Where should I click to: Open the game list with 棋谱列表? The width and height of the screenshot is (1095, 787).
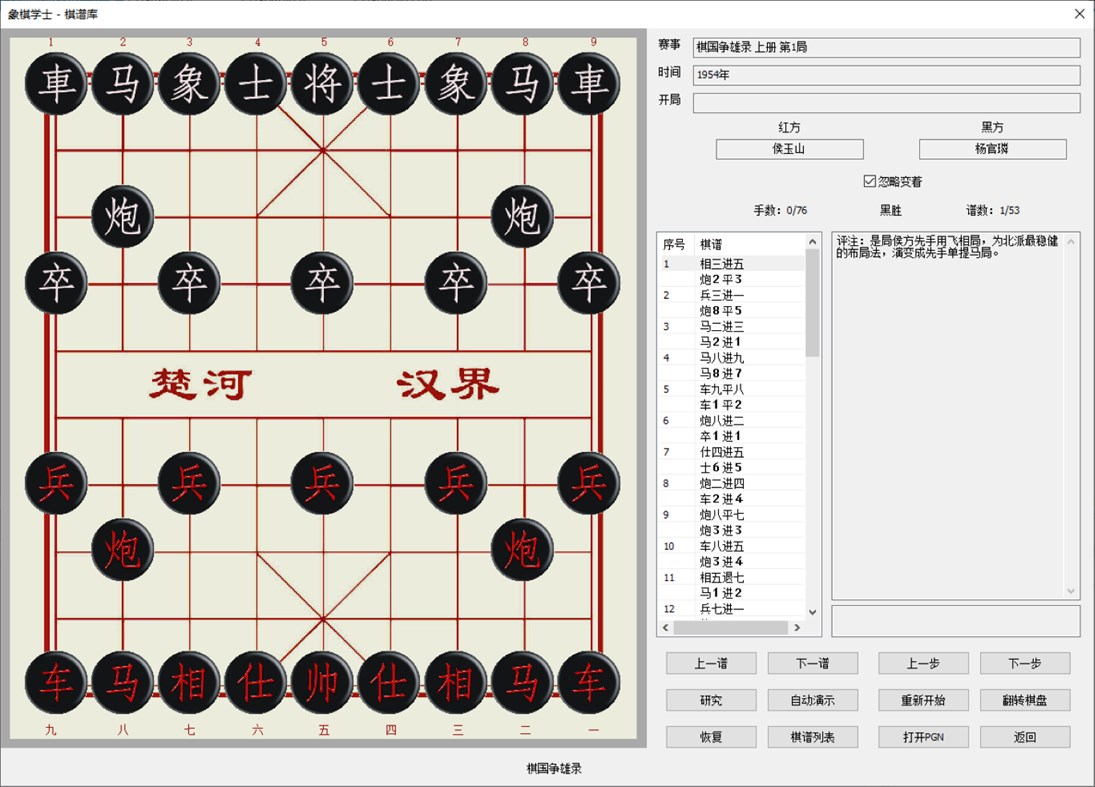click(x=812, y=737)
